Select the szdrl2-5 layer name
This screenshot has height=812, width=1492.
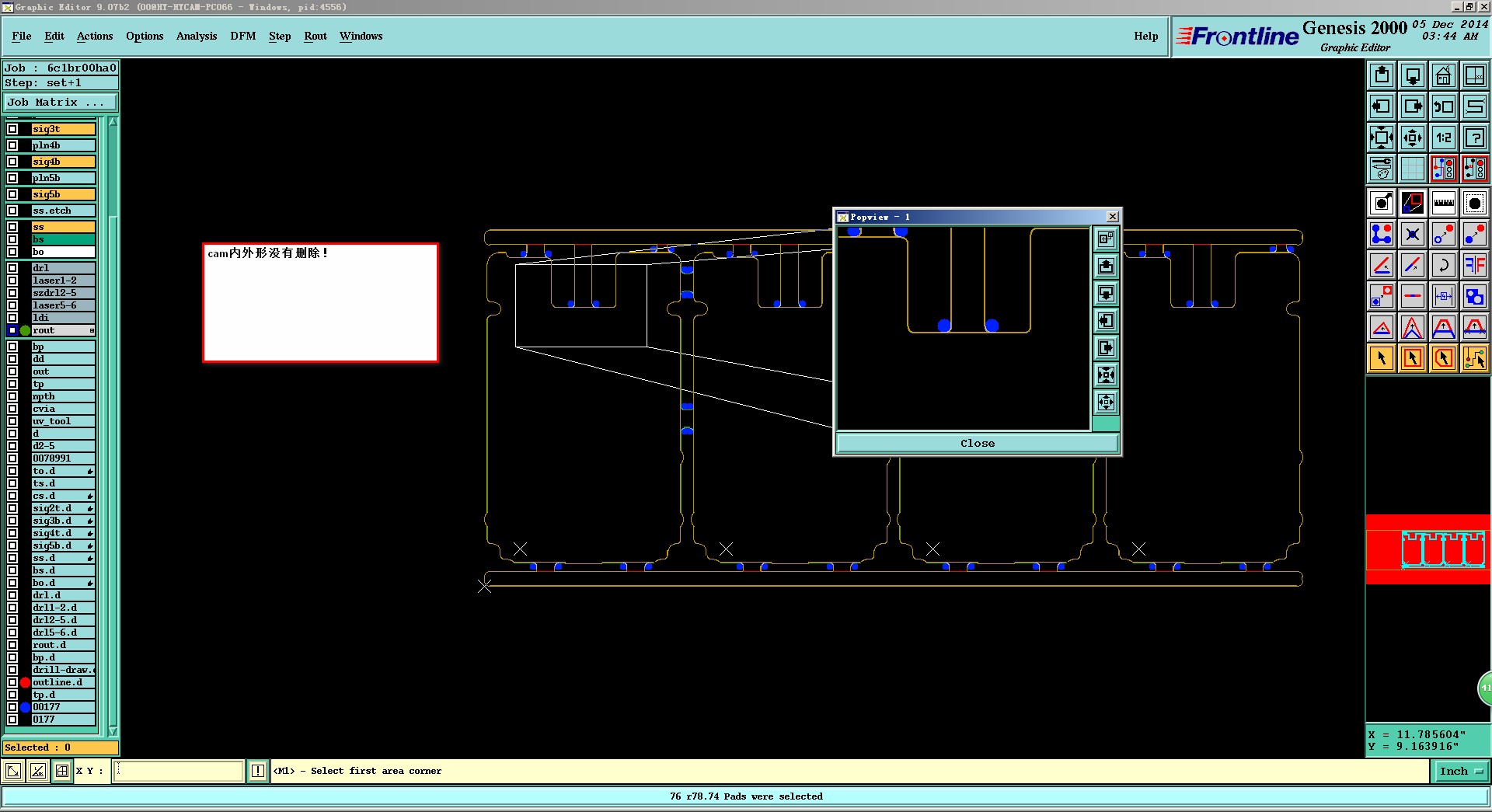click(x=63, y=293)
